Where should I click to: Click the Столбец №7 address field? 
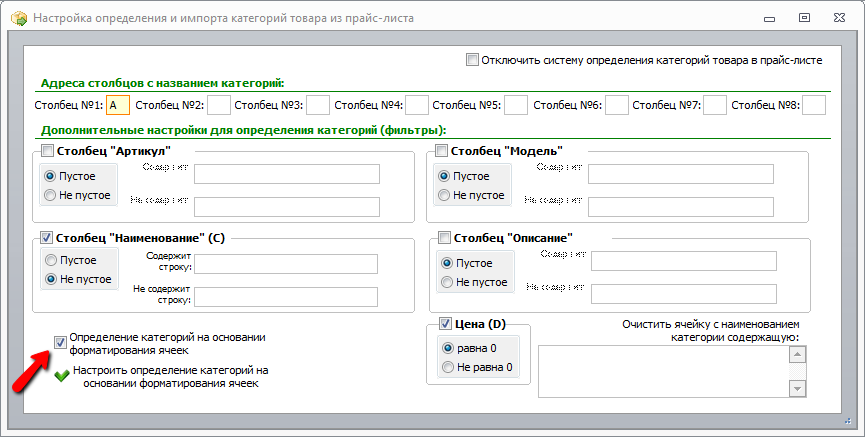pyautogui.click(x=715, y=105)
